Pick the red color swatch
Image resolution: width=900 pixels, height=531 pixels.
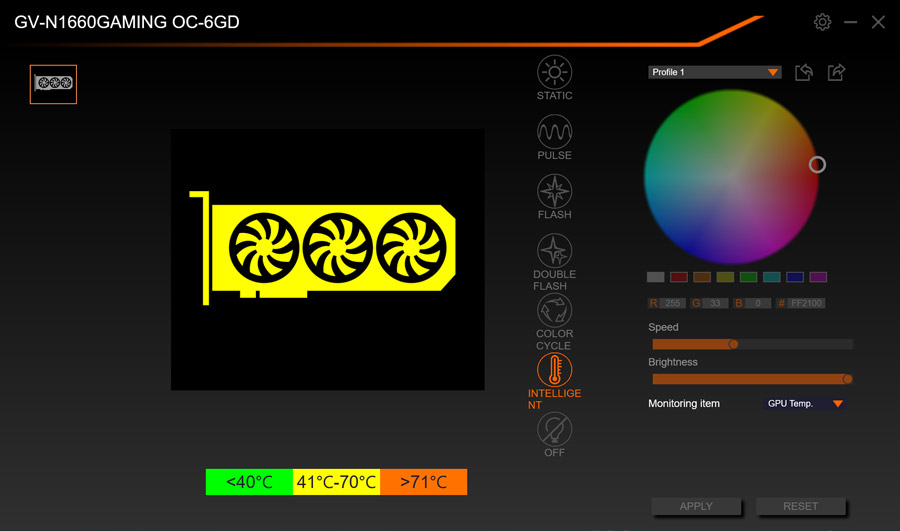click(x=678, y=277)
